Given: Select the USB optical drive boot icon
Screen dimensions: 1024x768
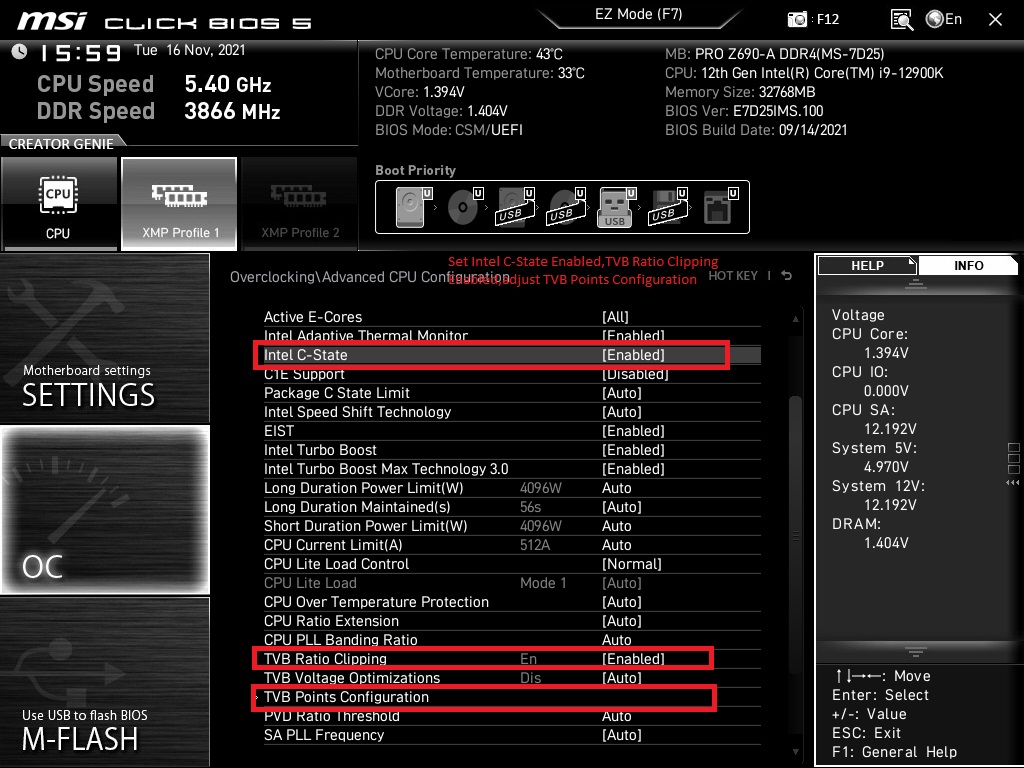Looking at the screenshot, I should (x=566, y=206).
